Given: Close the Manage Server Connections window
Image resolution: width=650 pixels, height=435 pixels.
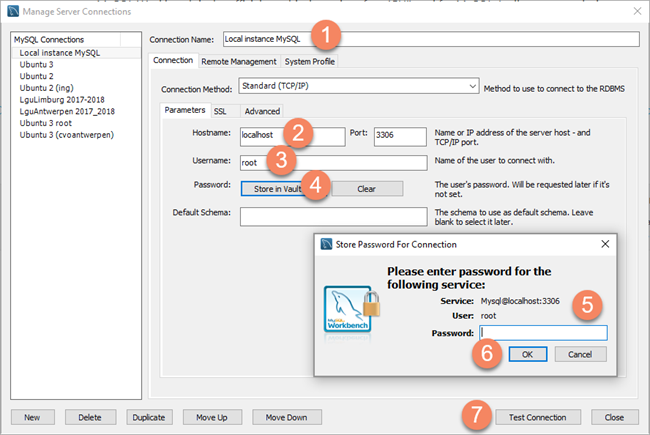Looking at the screenshot, I should point(638,11).
